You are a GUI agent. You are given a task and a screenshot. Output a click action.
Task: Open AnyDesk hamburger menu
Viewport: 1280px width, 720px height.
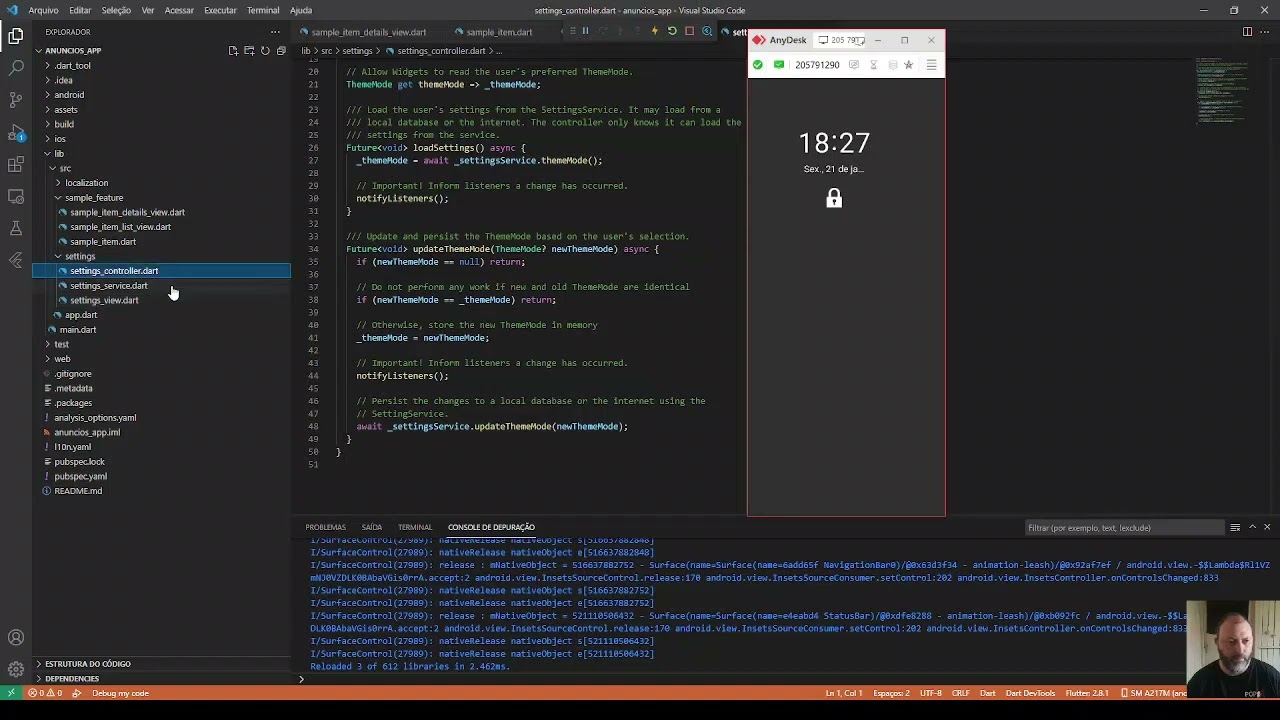coord(931,65)
